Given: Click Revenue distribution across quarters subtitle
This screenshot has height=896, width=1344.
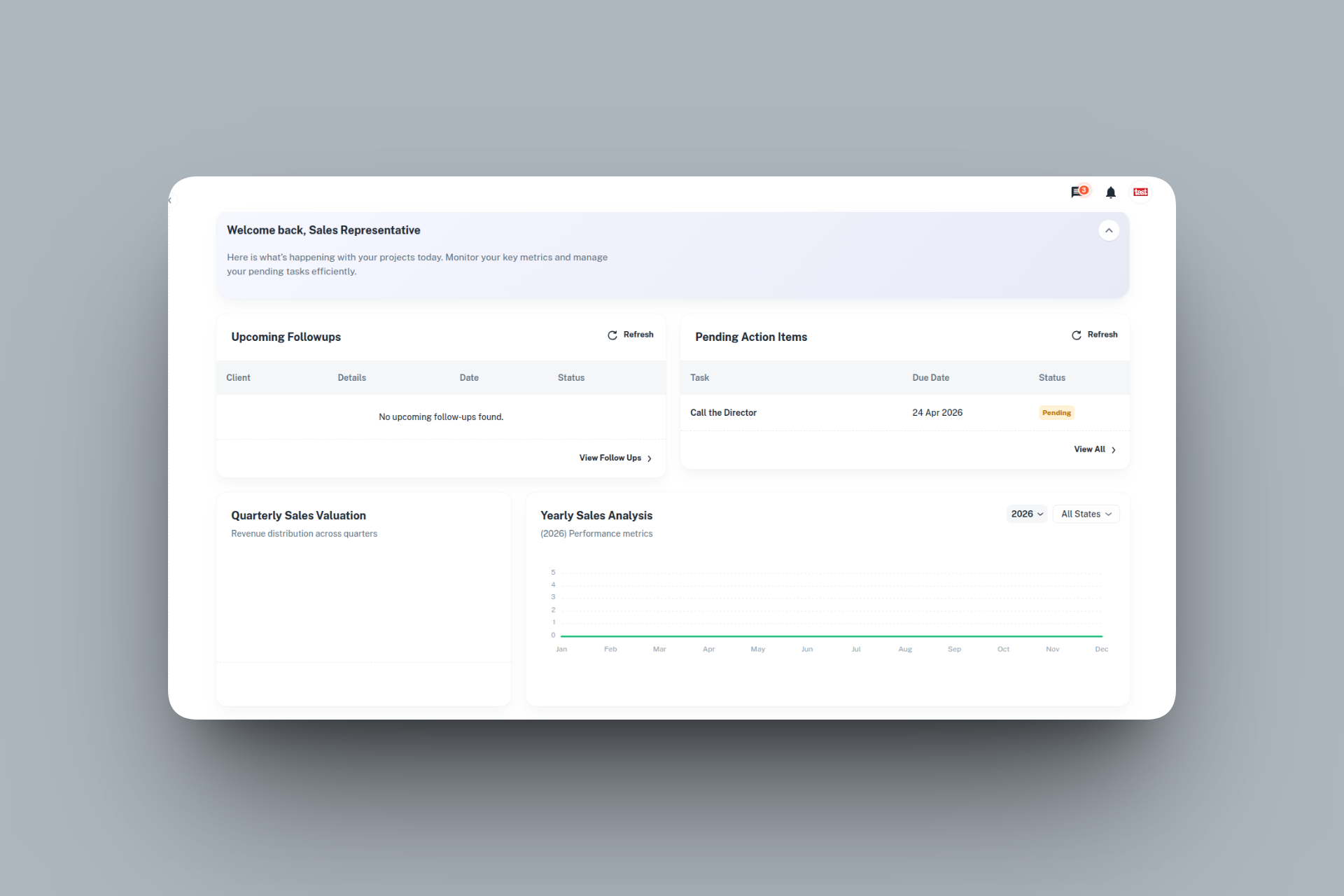Looking at the screenshot, I should tap(304, 533).
